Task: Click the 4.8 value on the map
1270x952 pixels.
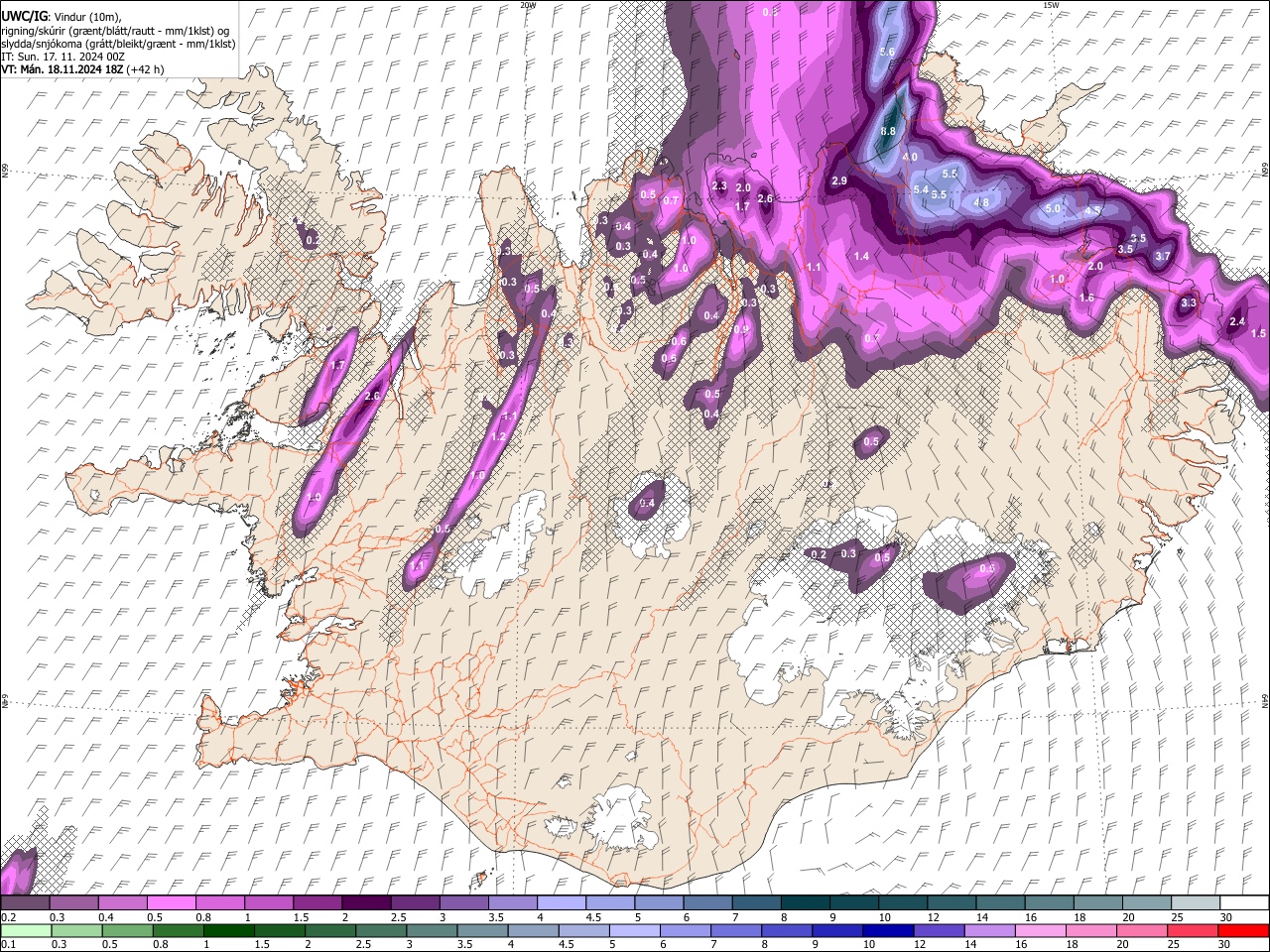Action: click(x=981, y=202)
